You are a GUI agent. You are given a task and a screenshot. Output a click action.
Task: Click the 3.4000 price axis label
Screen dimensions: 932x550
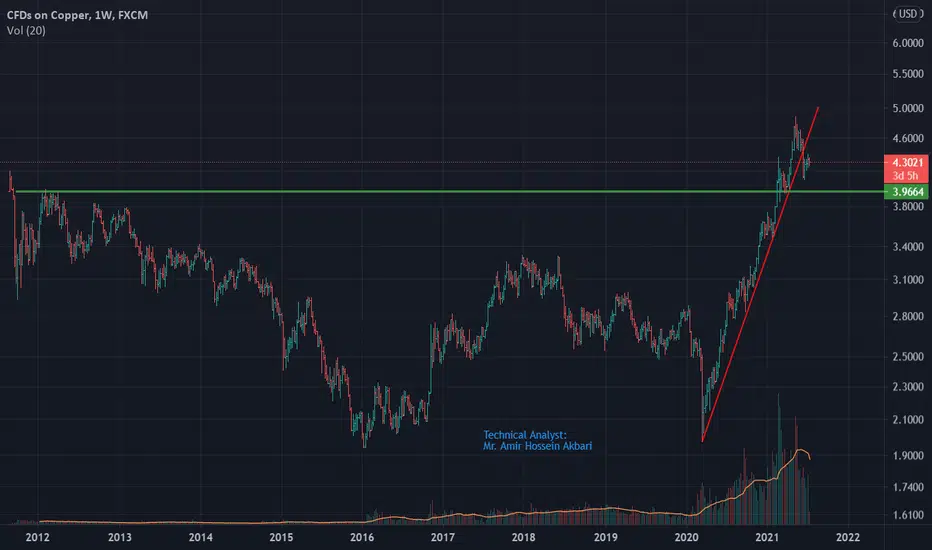tap(908, 247)
